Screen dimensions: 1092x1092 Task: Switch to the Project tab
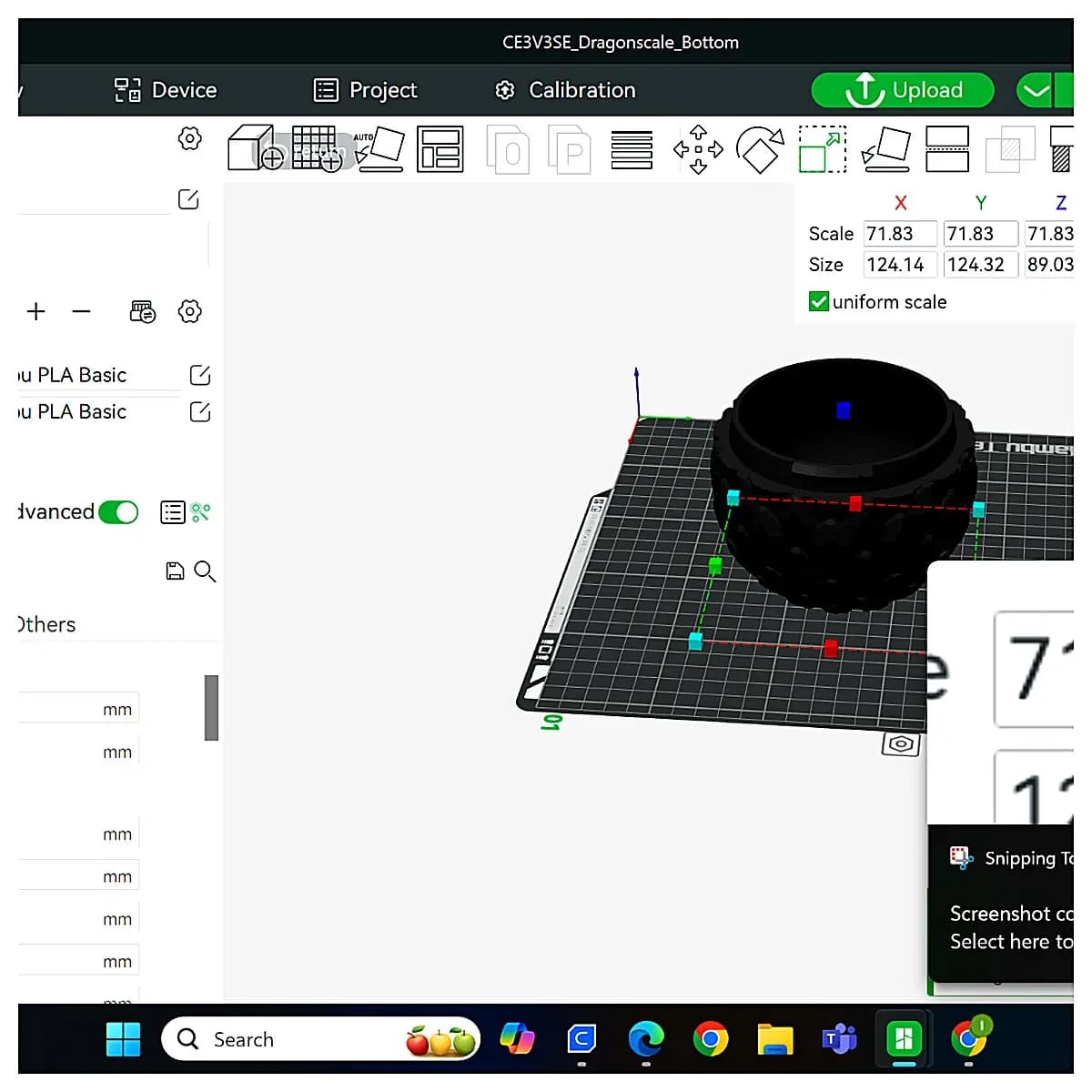[x=365, y=90]
